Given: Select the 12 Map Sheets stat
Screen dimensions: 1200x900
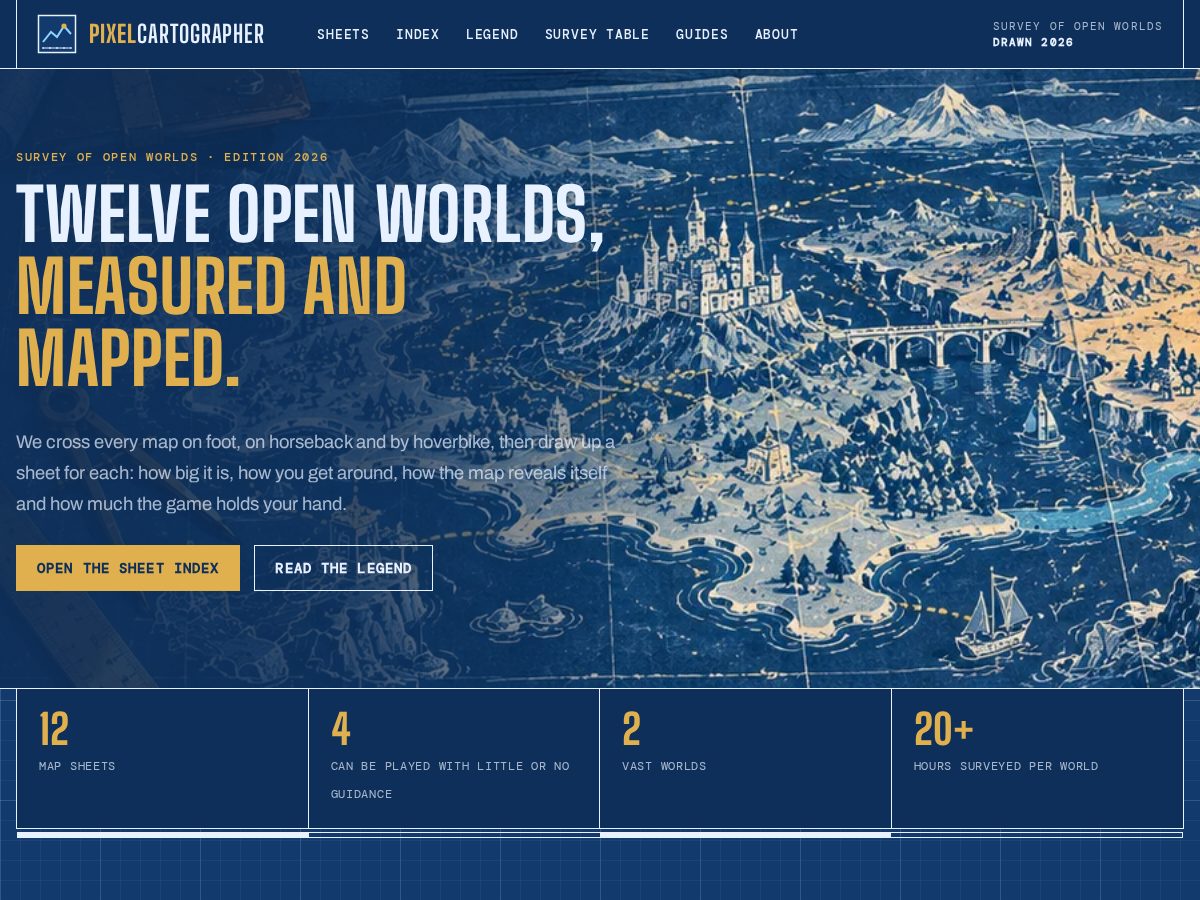Looking at the screenshot, I should (x=162, y=758).
